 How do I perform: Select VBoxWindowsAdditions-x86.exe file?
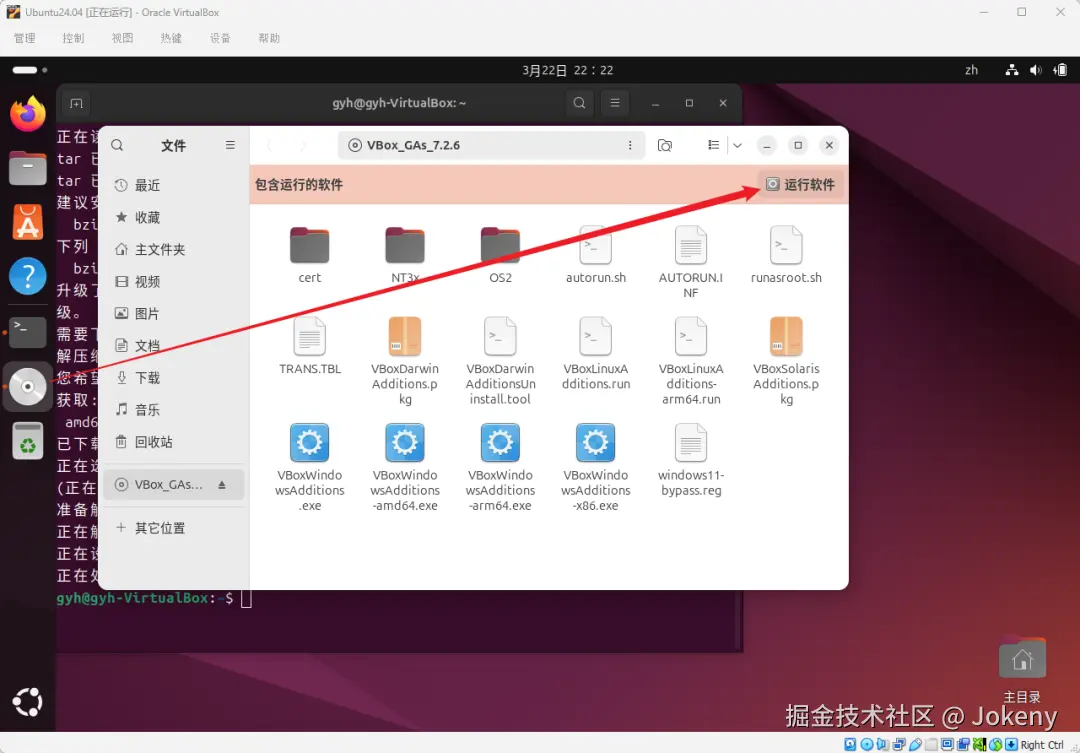tap(596, 467)
